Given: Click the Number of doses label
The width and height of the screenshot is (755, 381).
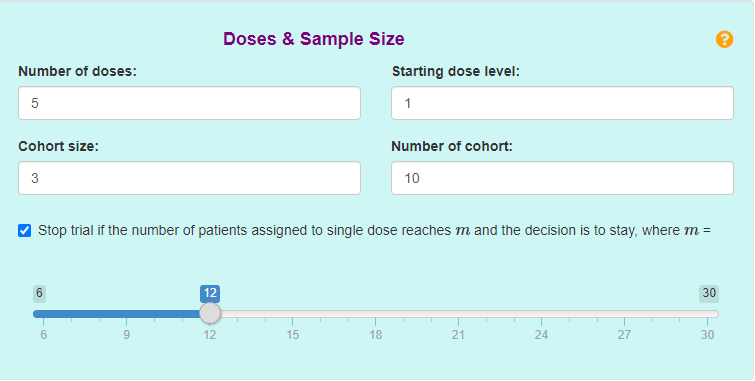Looking at the screenshot, I should 78,71.
